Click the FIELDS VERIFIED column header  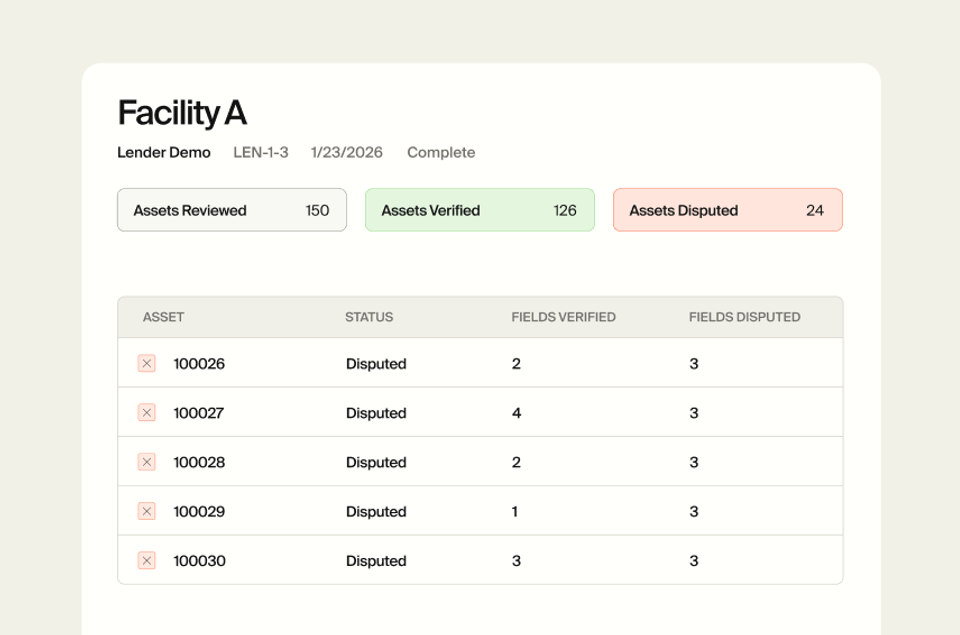[x=563, y=317]
